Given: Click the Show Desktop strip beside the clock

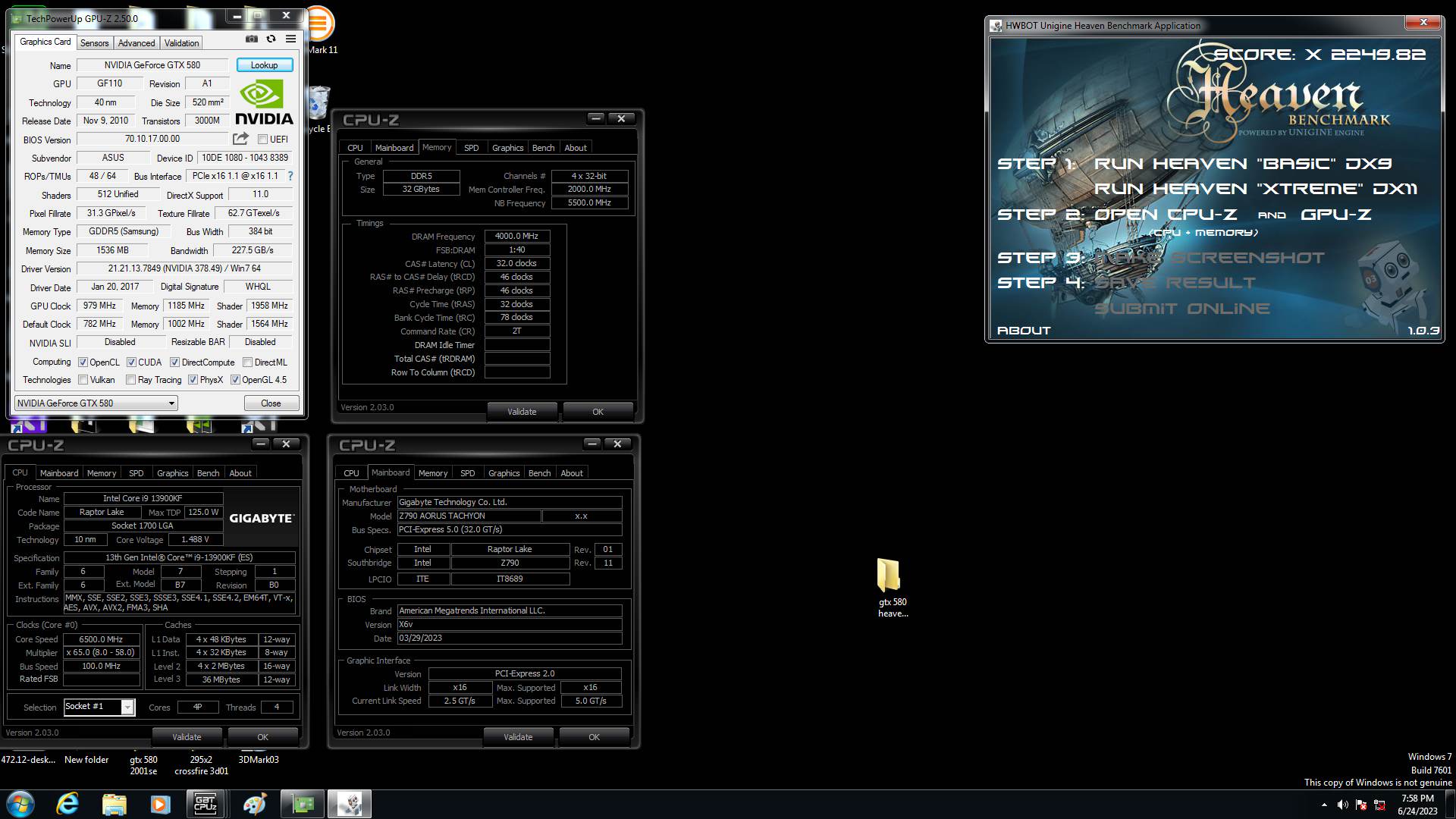Looking at the screenshot, I should coord(1450,805).
